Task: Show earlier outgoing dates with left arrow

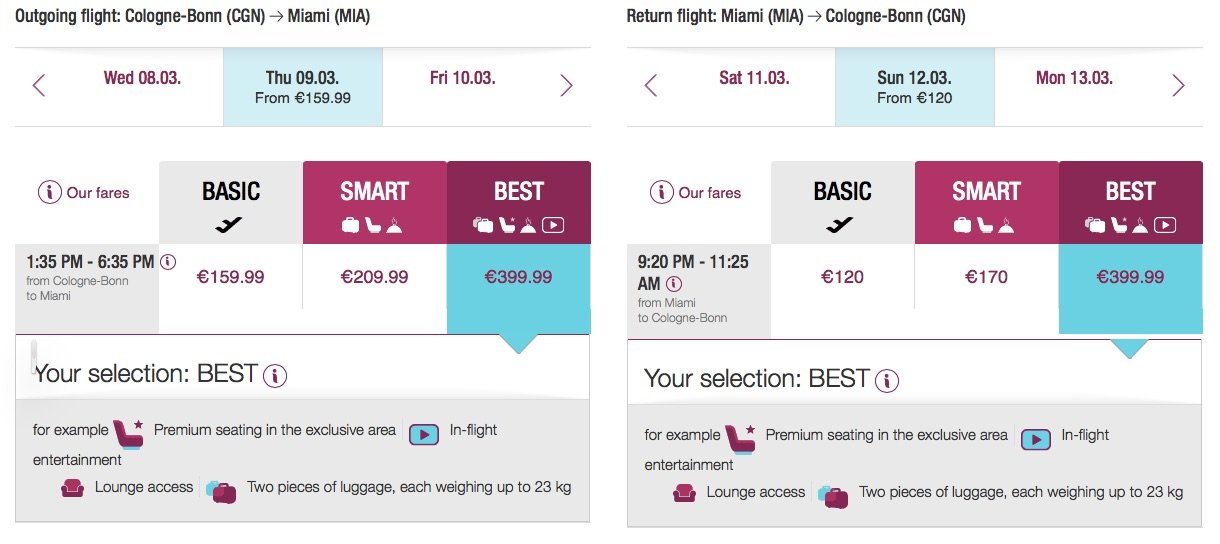Action: [x=40, y=86]
